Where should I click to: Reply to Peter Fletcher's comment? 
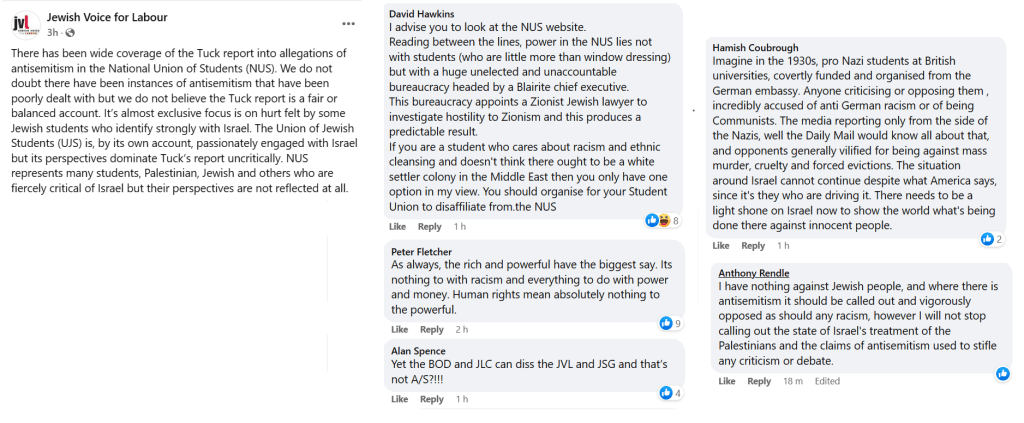pyautogui.click(x=431, y=330)
